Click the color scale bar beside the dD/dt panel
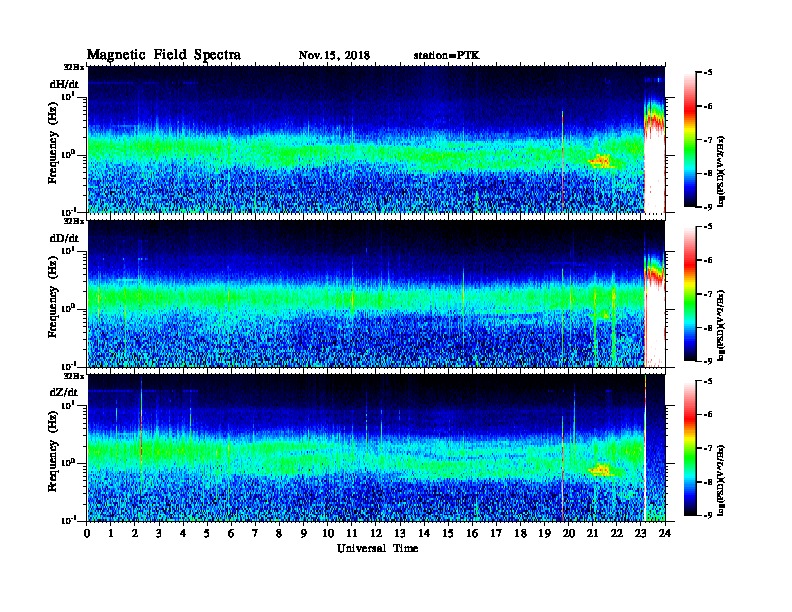This screenshot has height=612, width=792. (690, 293)
